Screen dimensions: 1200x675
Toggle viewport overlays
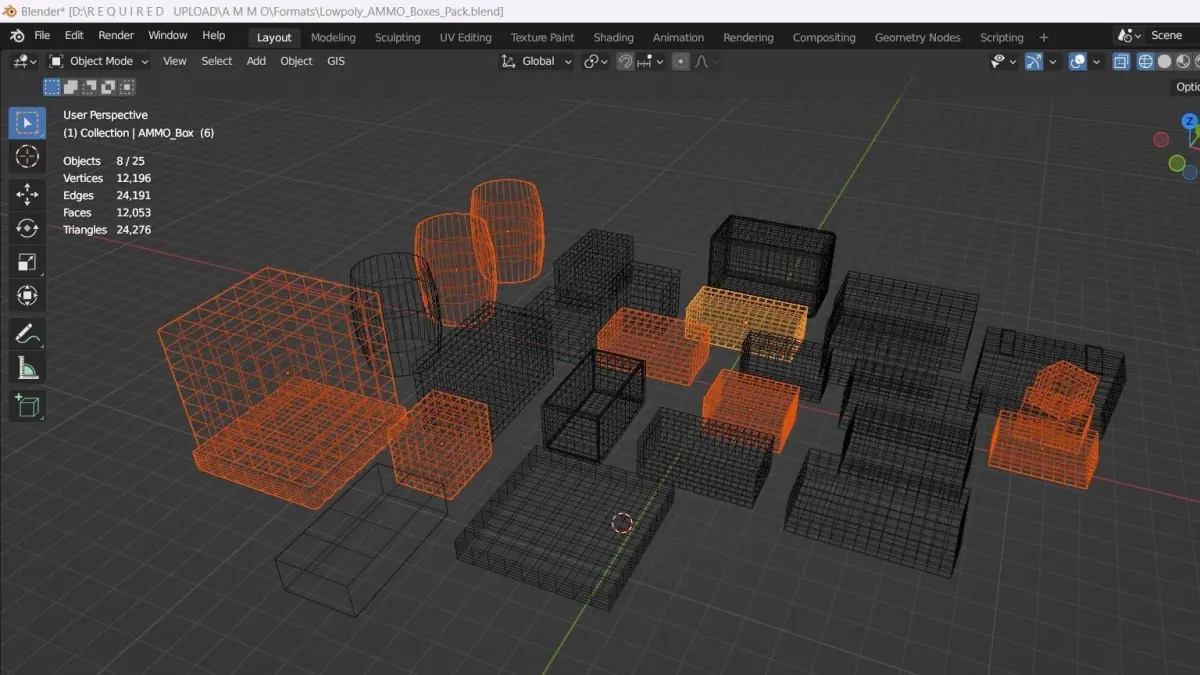click(1078, 61)
